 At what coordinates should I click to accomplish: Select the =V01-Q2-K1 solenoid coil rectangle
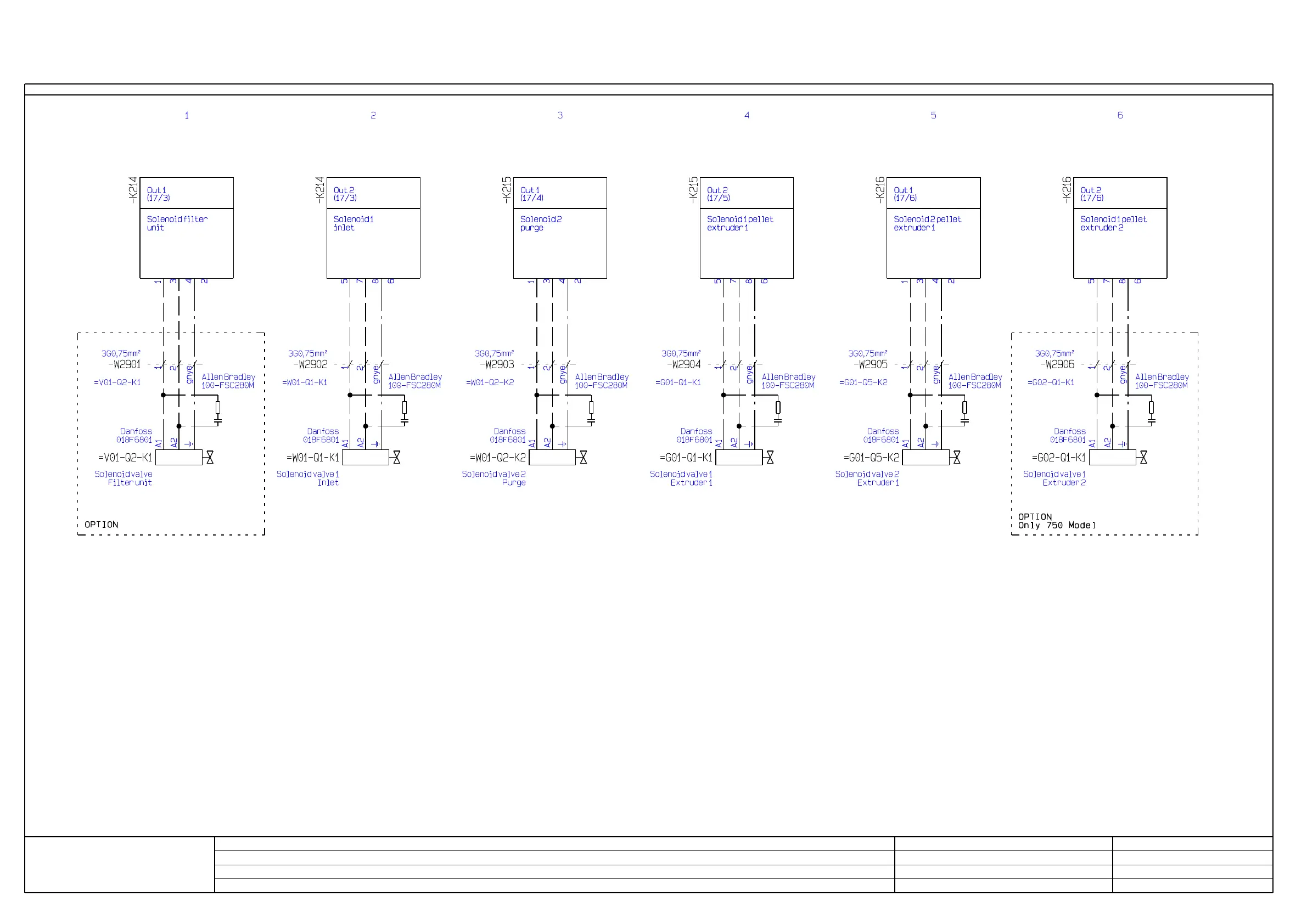(x=179, y=458)
